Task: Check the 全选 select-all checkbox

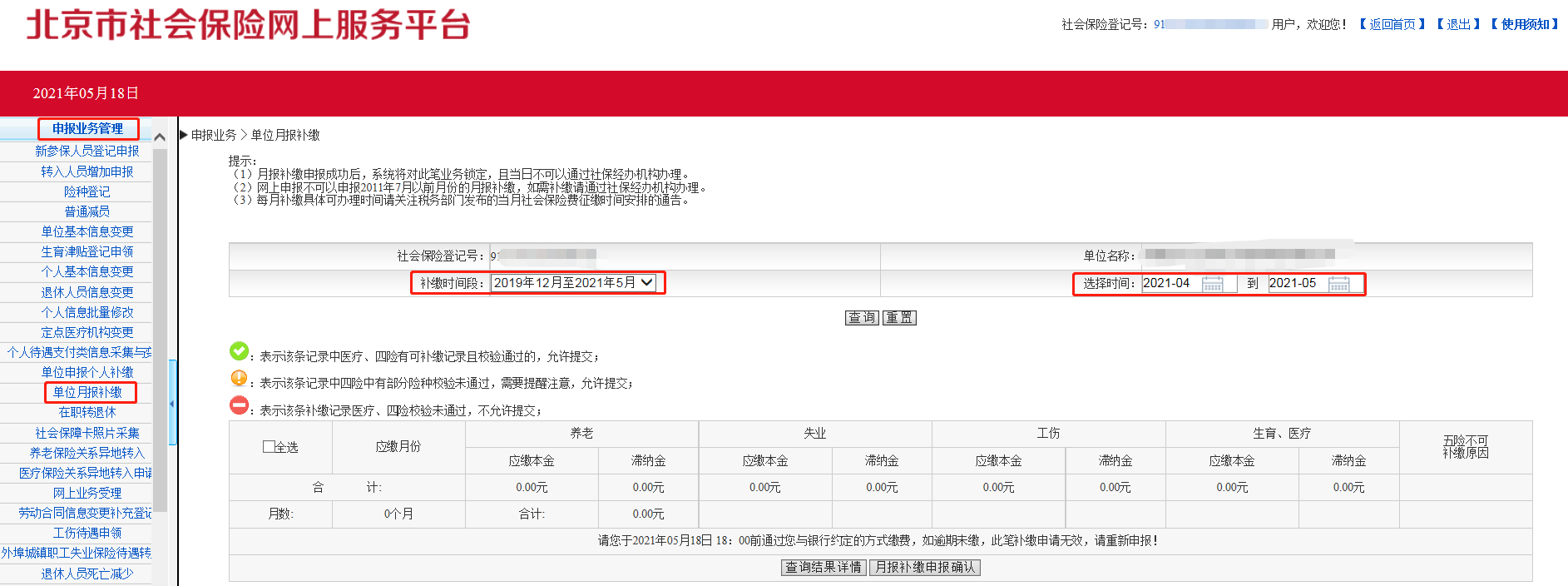Action: tap(269, 447)
